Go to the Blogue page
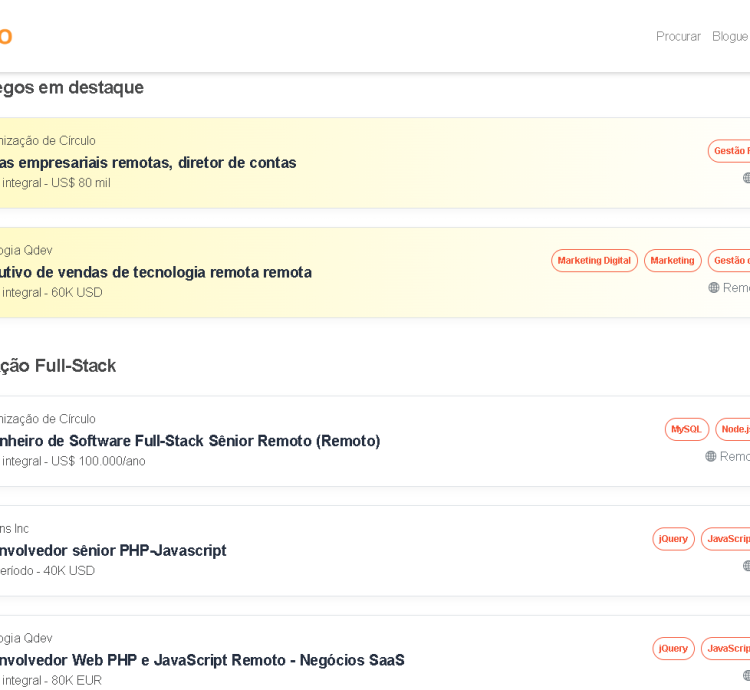Image resolution: width=750 pixels, height=690 pixels. point(730,36)
